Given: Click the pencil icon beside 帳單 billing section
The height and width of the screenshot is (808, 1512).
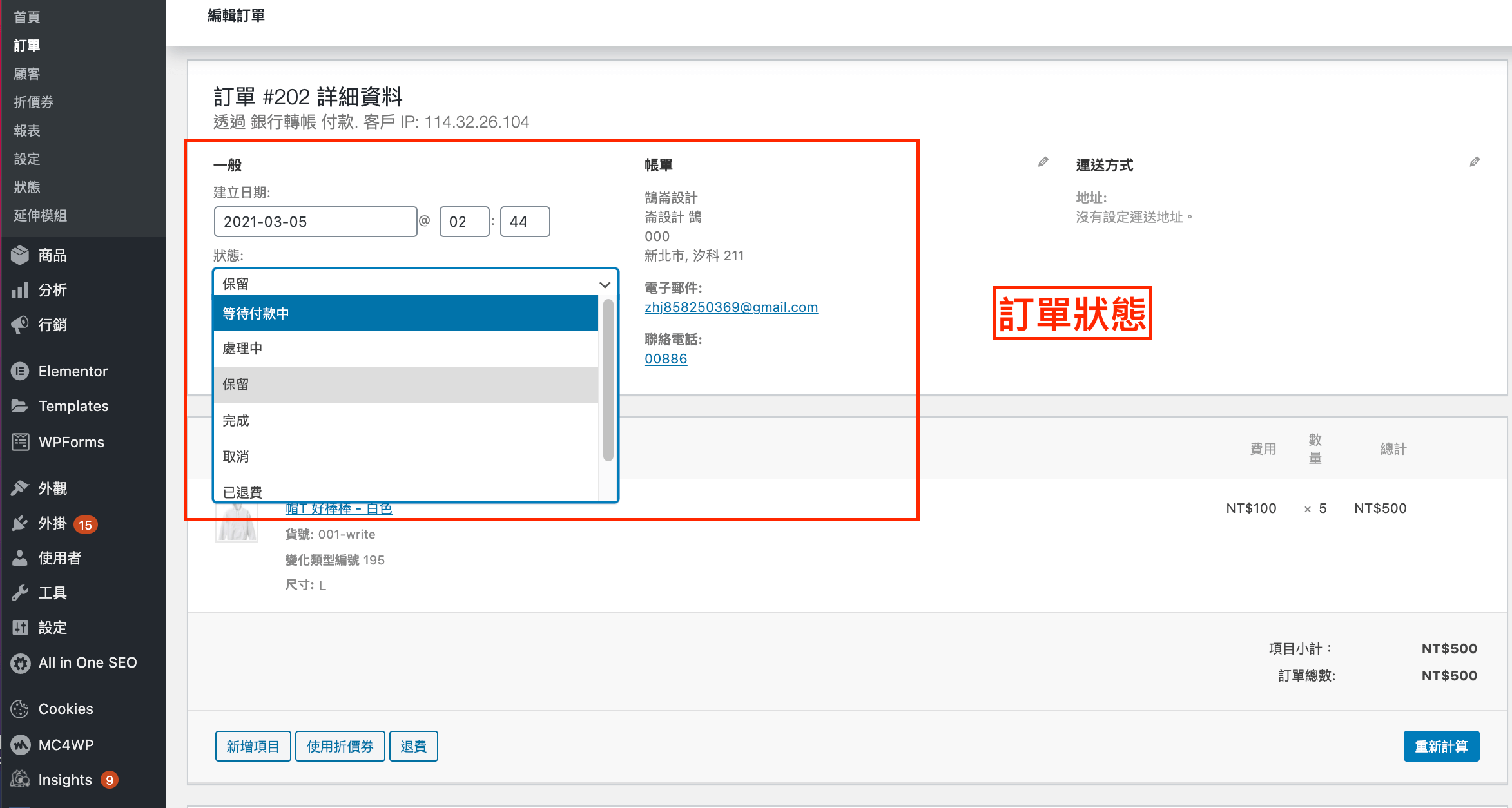Looking at the screenshot, I should point(1043,162).
